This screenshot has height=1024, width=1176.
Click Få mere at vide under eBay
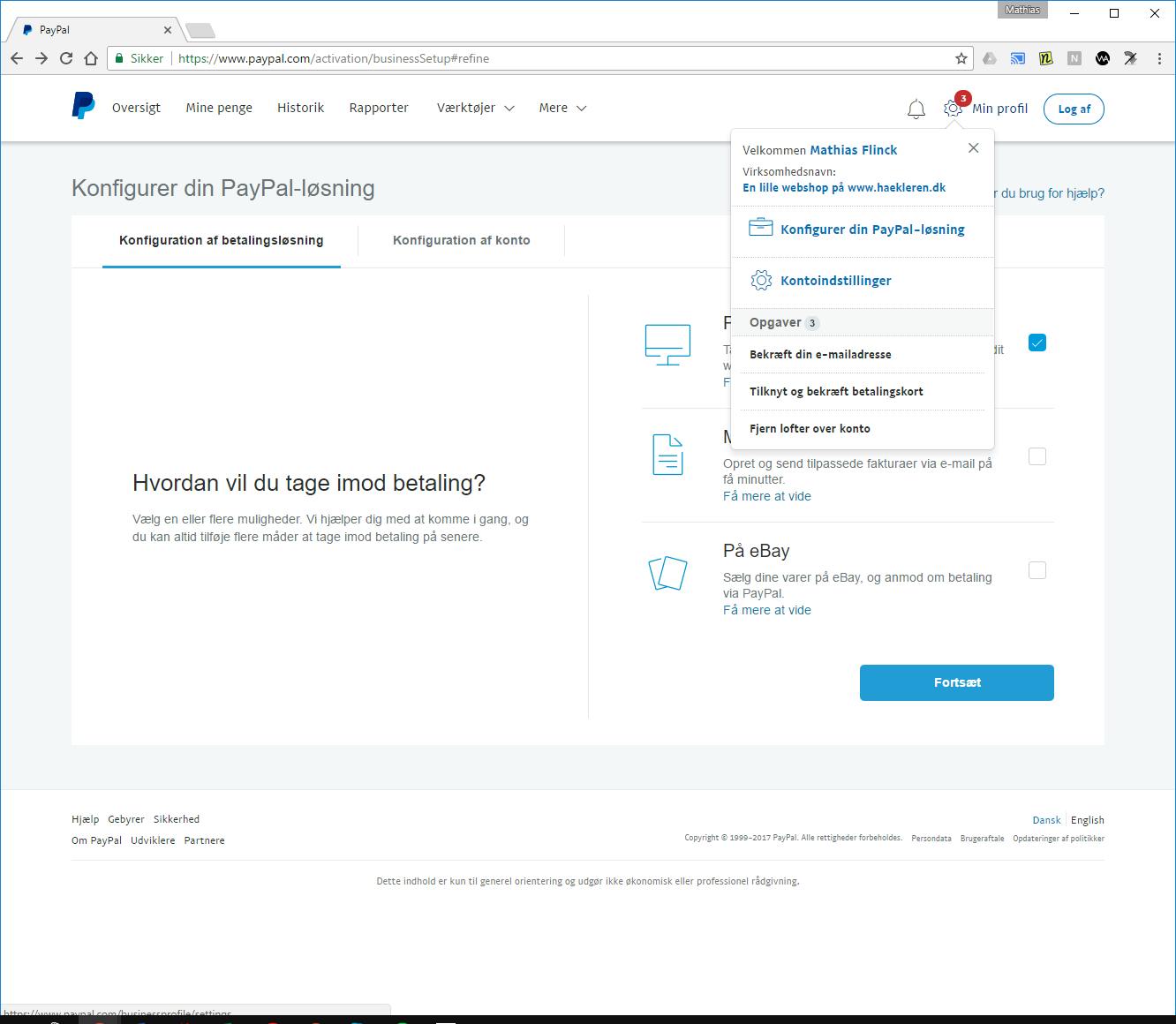pyautogui.click(x=766, y=610)
